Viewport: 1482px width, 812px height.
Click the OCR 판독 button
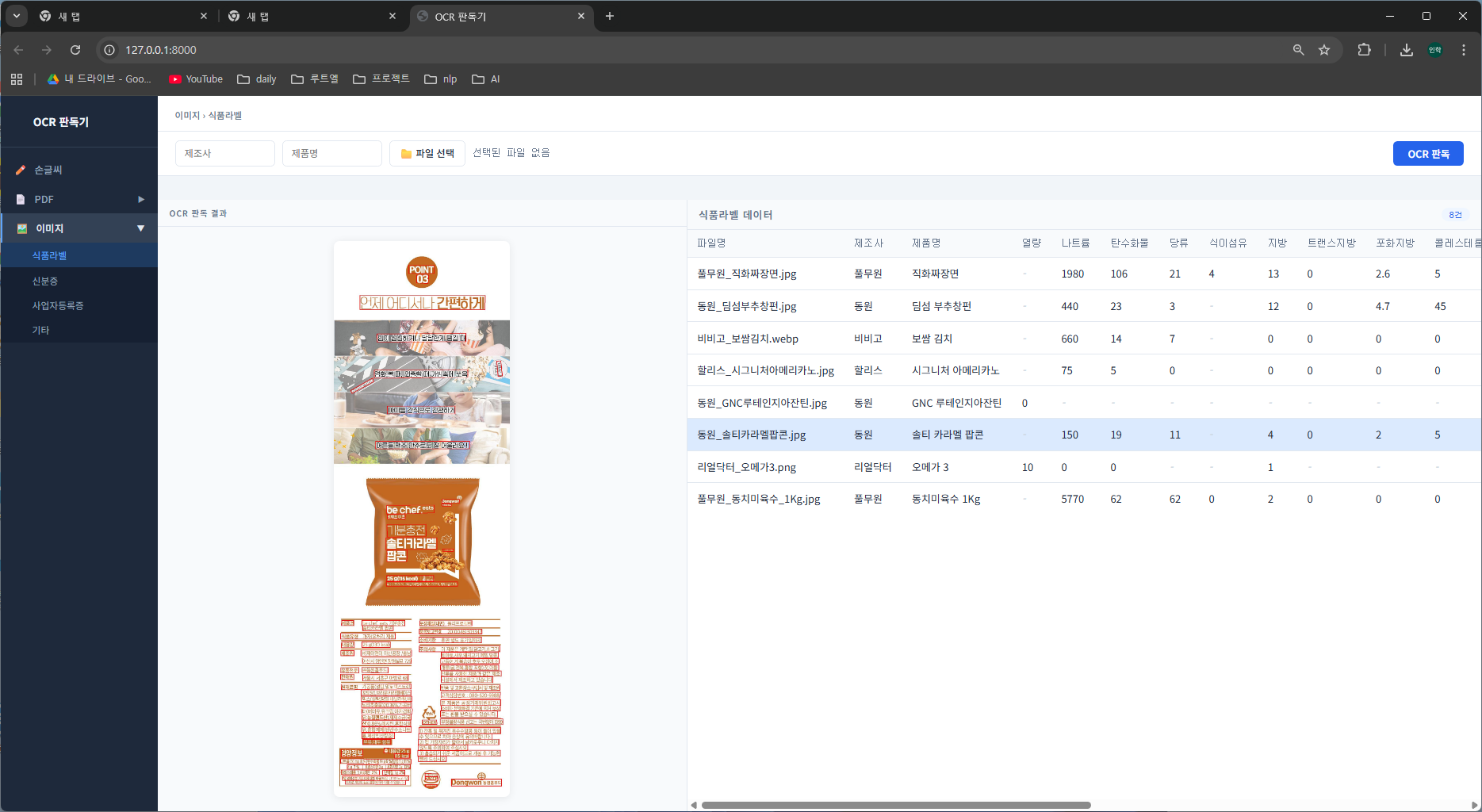coord(1428,154)
